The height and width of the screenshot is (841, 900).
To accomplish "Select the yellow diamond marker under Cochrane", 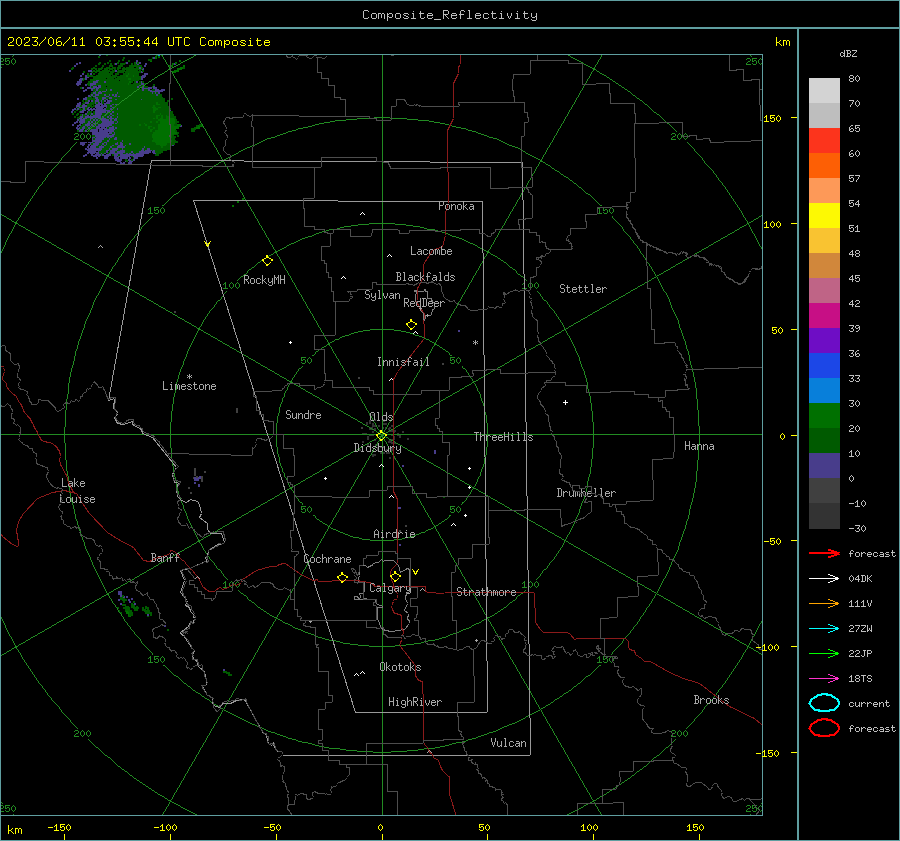I will tap(342, 577).
